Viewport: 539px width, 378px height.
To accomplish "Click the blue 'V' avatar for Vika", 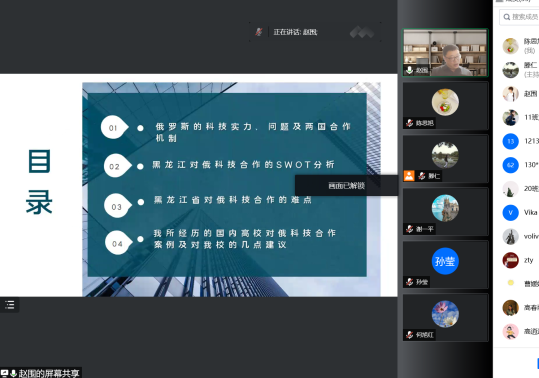I will click(510, 212).
